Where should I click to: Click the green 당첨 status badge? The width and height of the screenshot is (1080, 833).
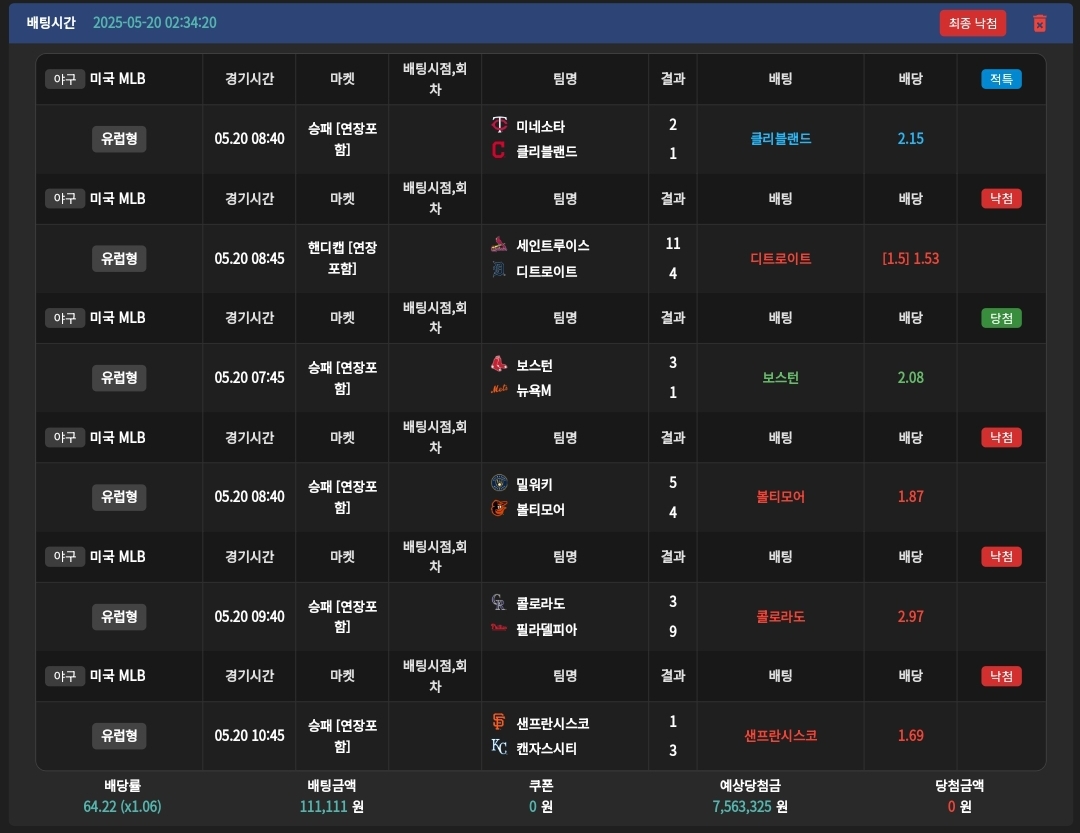pos(1001,318)
